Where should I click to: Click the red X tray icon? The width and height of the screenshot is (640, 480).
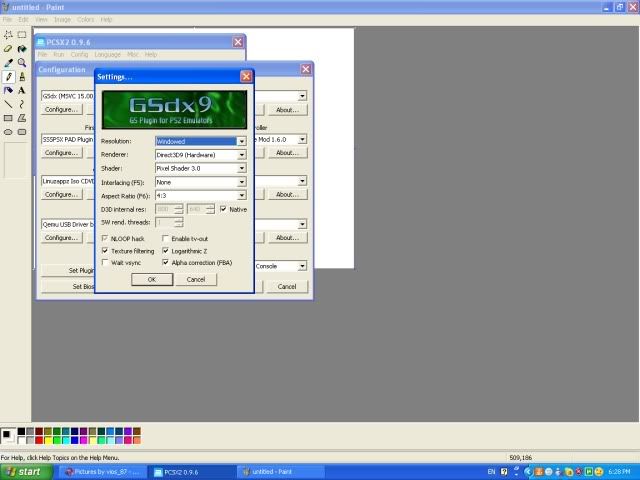pyautogui.click(x=578, y=472)
